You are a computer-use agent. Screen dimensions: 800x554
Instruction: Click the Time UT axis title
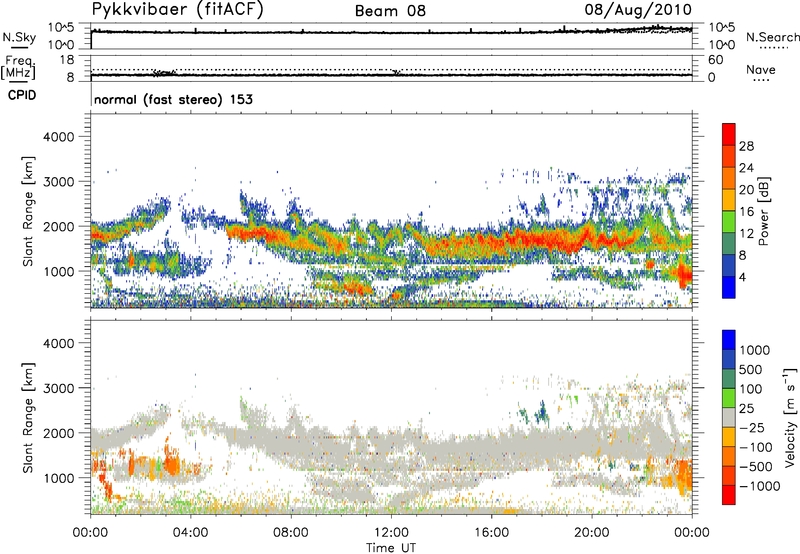391,547
